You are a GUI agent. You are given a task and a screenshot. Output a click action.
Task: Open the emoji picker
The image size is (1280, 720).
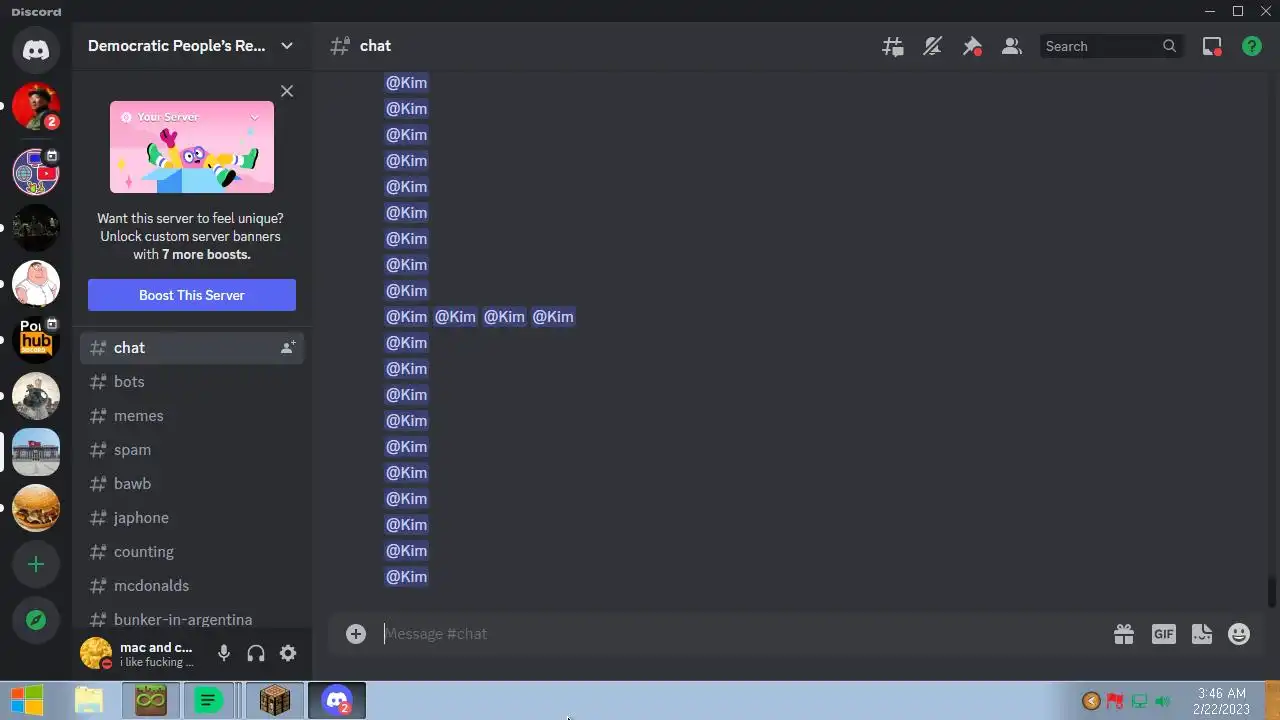[1239, 634]
